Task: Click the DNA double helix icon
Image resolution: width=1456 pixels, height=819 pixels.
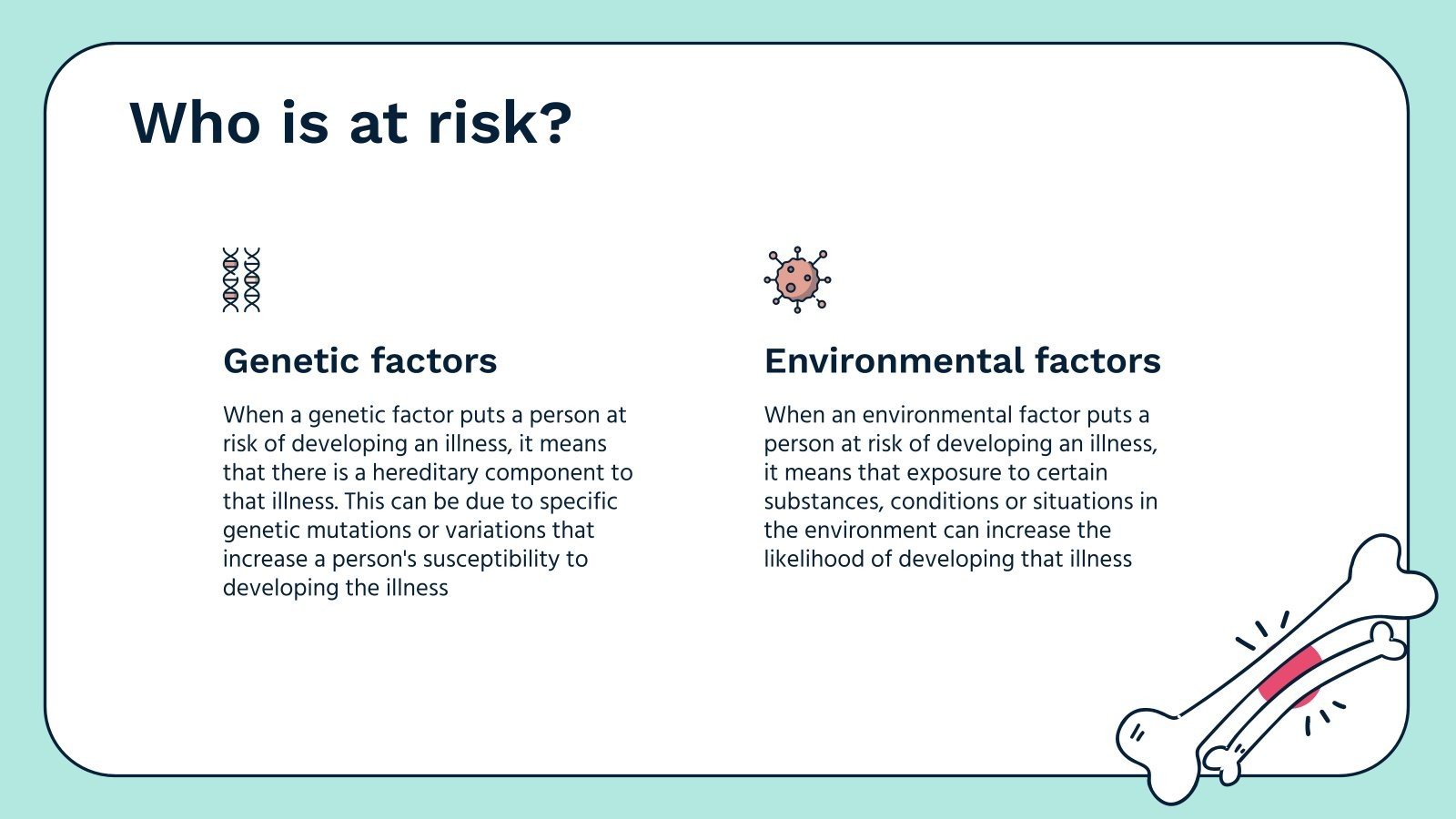Action: point(241,280)
